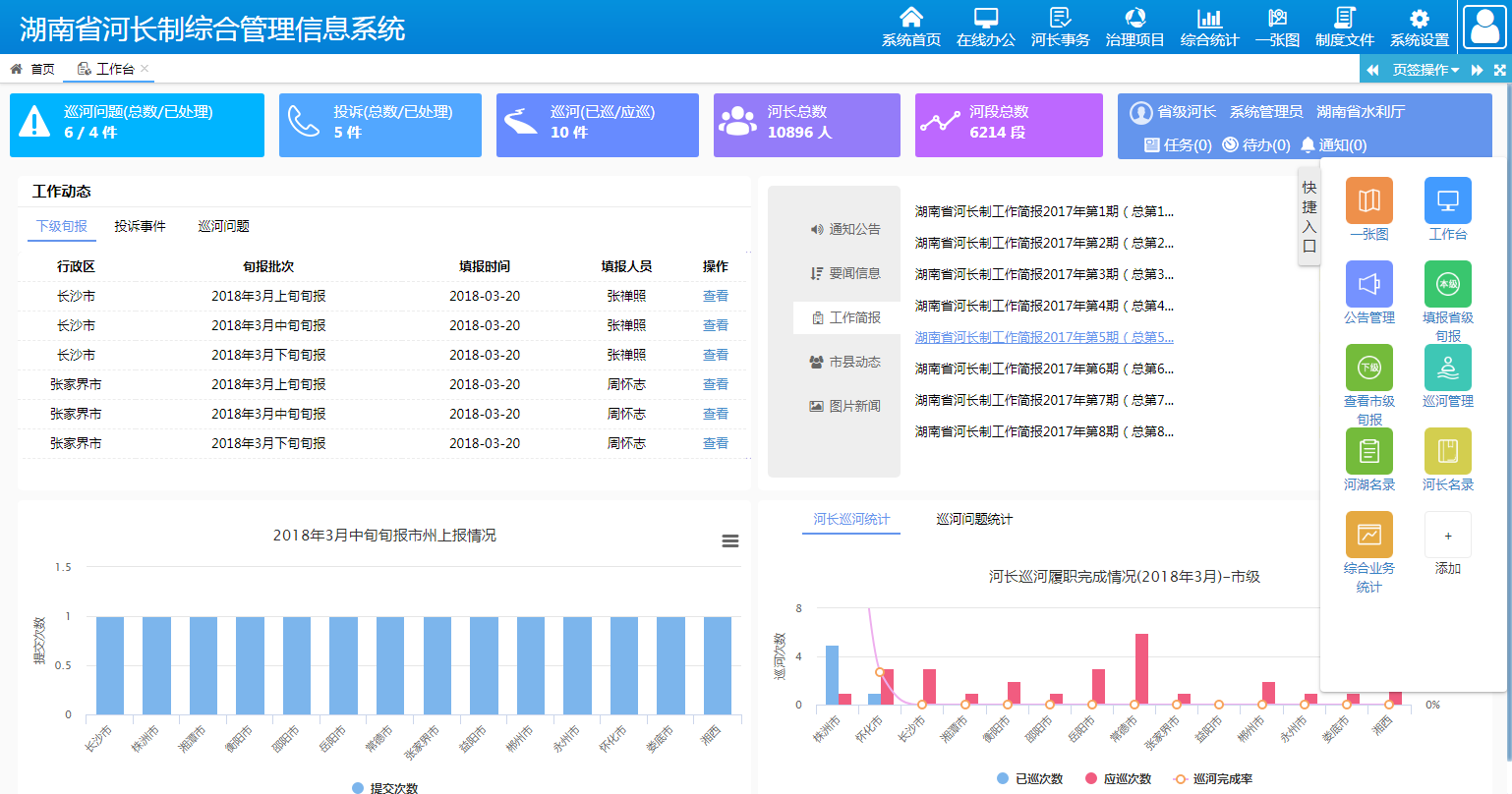This screenshot has width=1512, height=794.
Task: Click the 添加 plus shortcut button
Action: click(x=1447, y=536)
